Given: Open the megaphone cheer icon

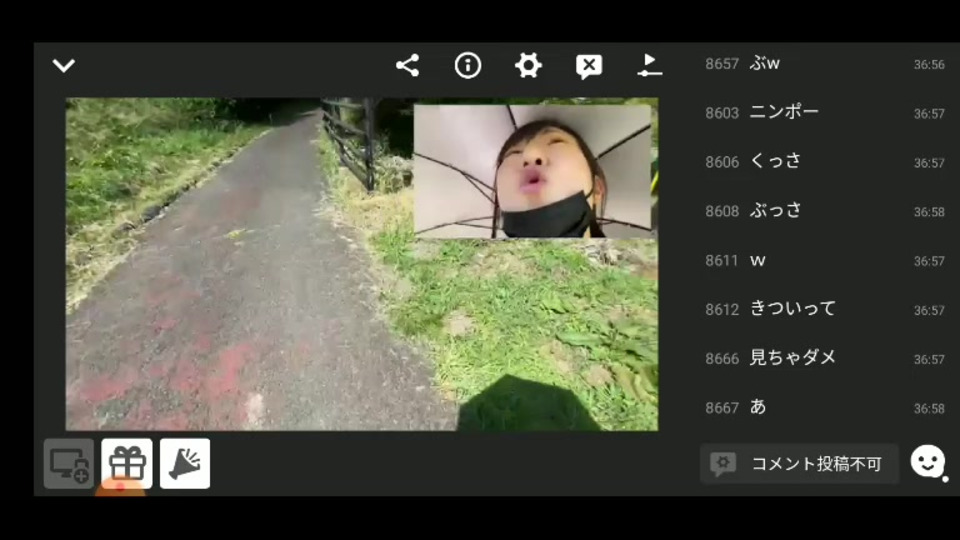Looking at the screenshot, I should point(185,463).
